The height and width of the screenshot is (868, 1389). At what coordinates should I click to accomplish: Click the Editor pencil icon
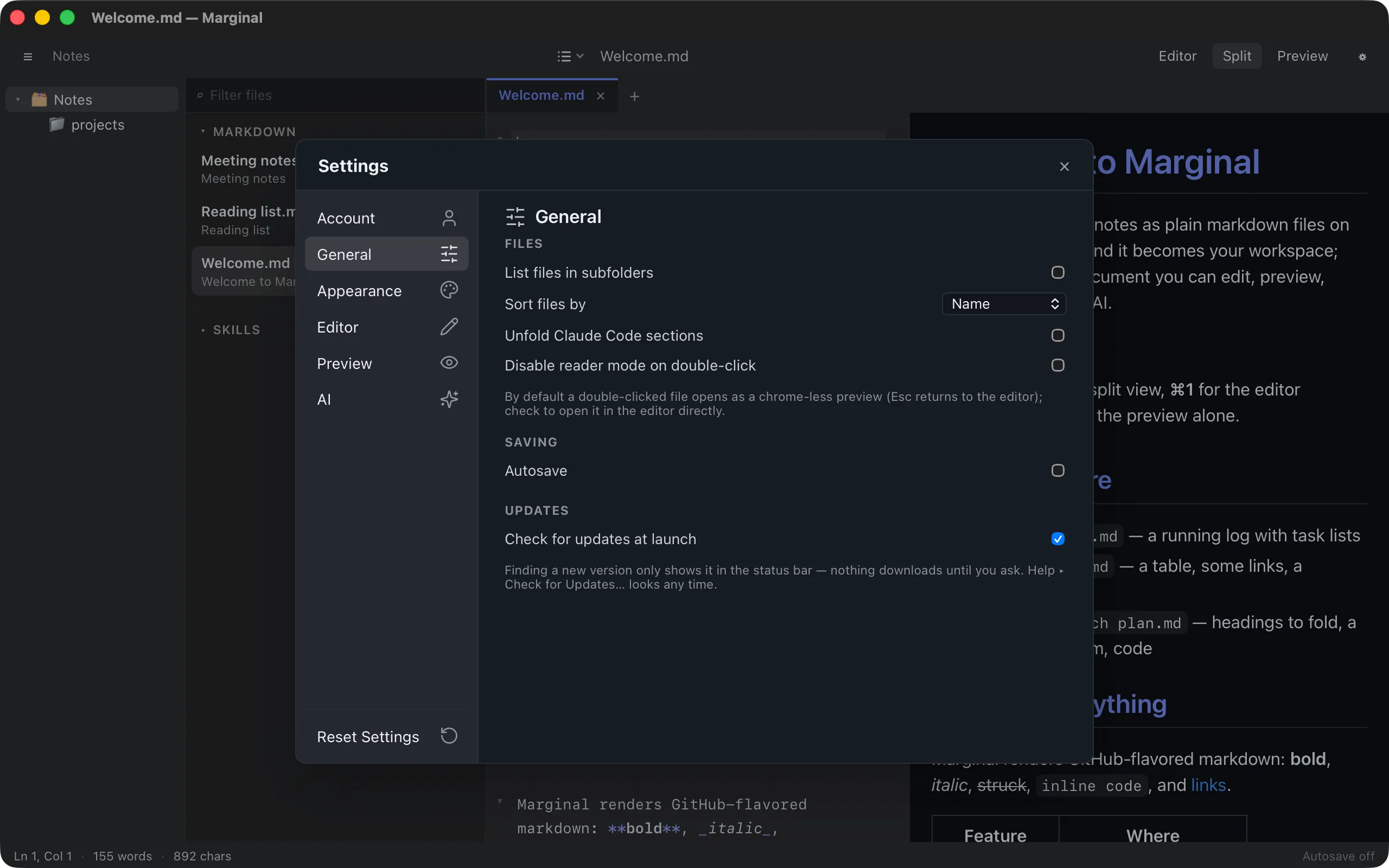pyautogui.click(x=449, y=327)
